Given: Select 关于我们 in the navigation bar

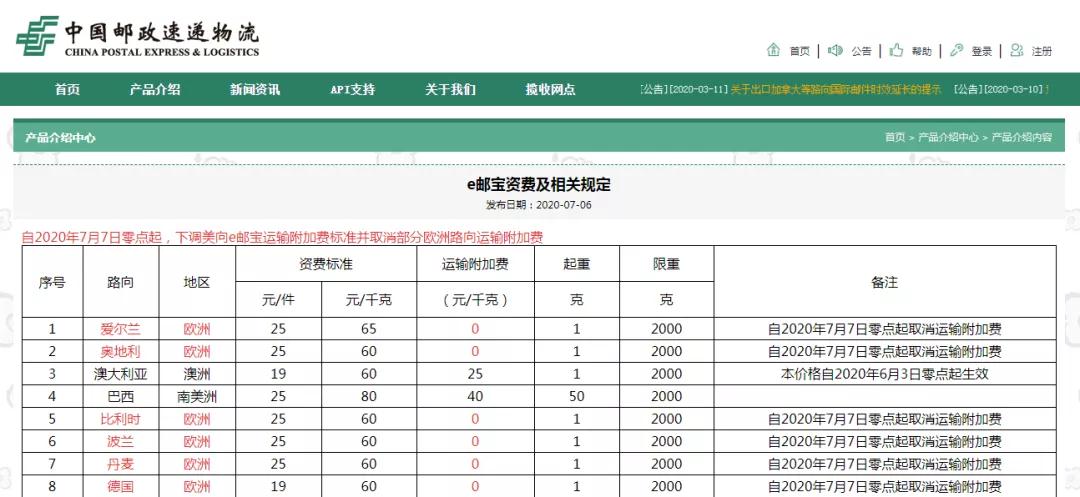Looking at the screenshot, I should tap(450, 89).
